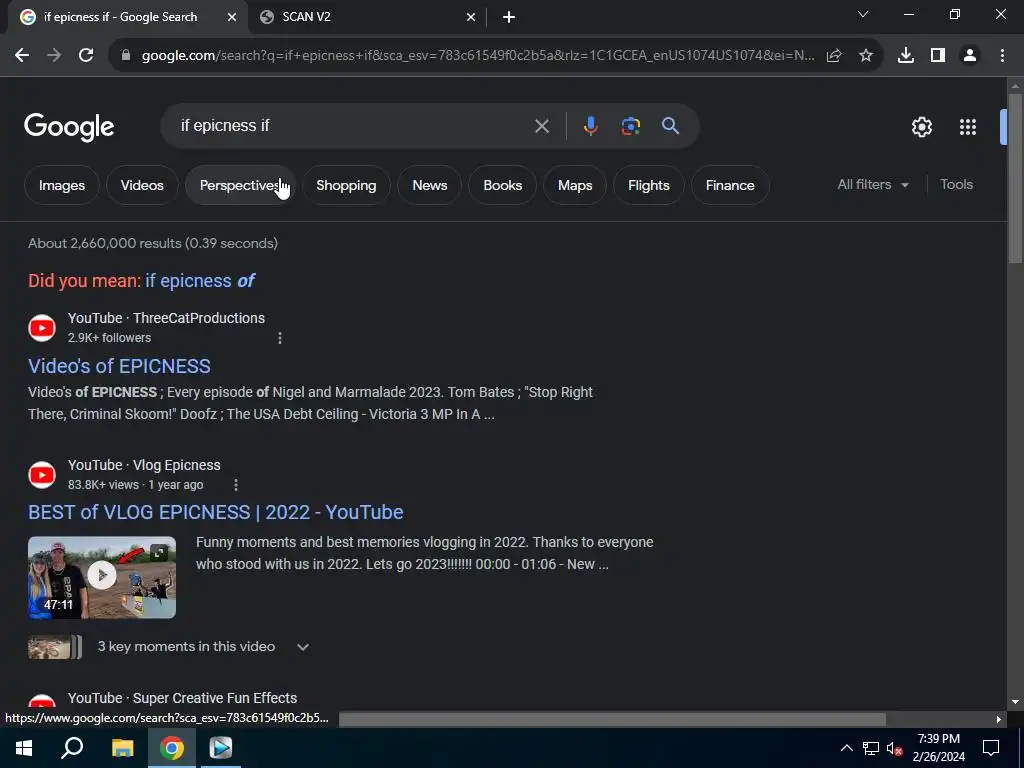The width and height of the screenshot is (1024, 768).
Task: Open the Google apps grid
Action: pyautogui.click(x=967, y=127)
